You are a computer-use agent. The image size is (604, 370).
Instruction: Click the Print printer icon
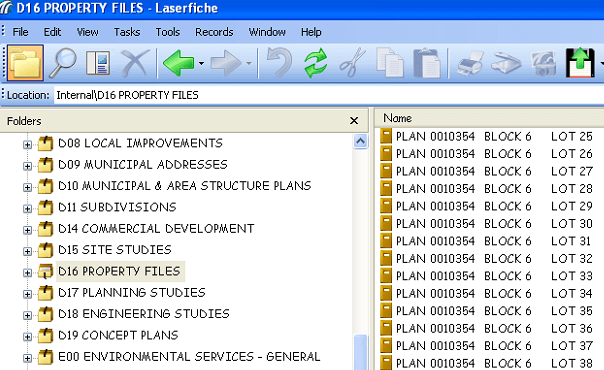470,63
